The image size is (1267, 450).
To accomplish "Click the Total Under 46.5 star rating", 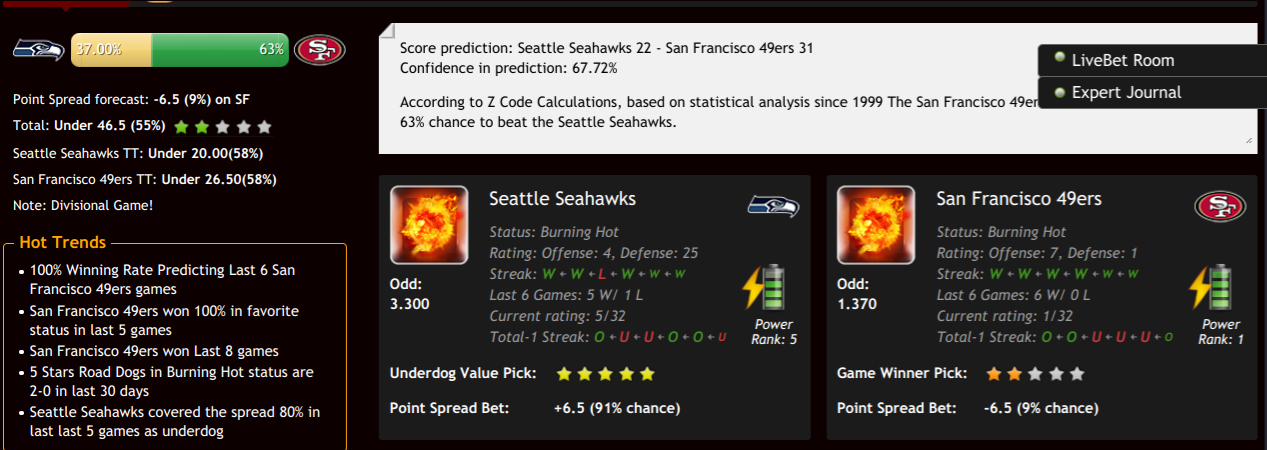I will pyautogui.click(x=222, y=128).
